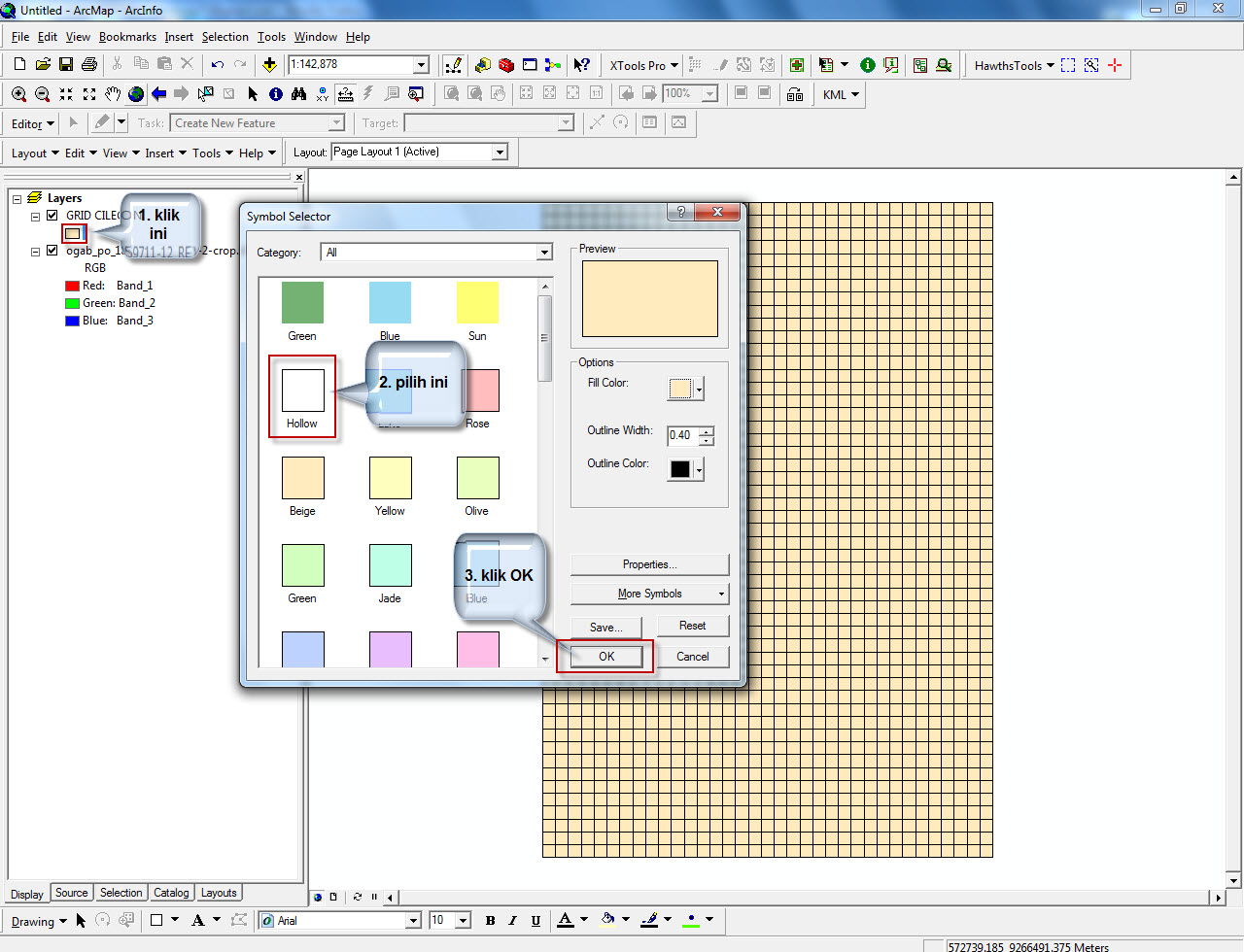Open the Editor menu dropdown

click(30, 123)
